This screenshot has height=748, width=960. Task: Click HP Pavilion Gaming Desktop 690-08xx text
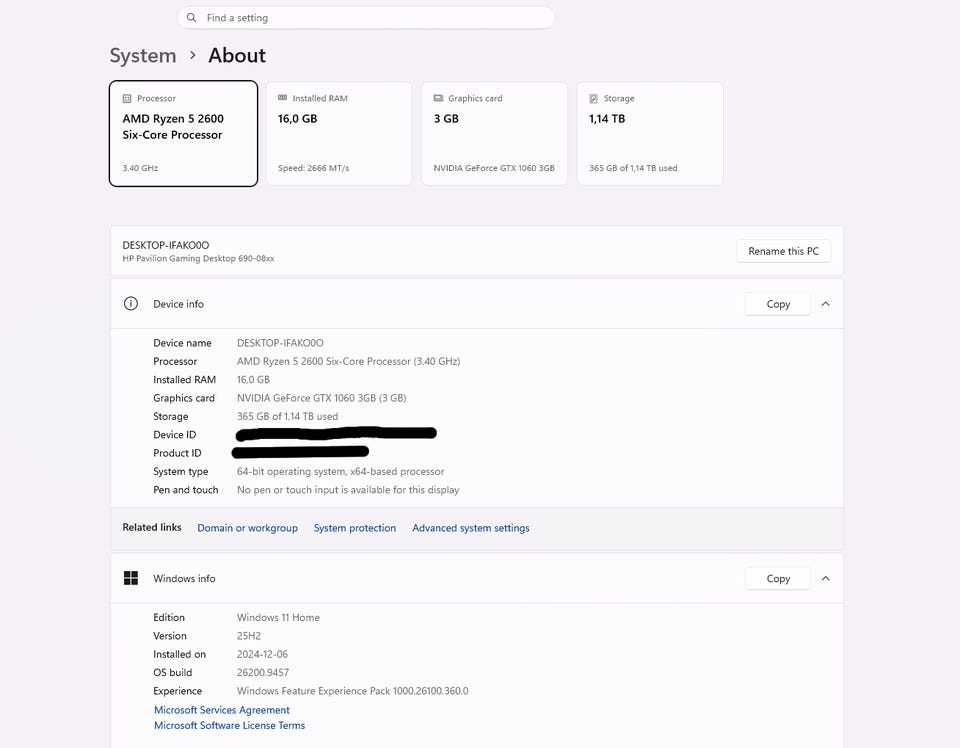pos(198,258)
